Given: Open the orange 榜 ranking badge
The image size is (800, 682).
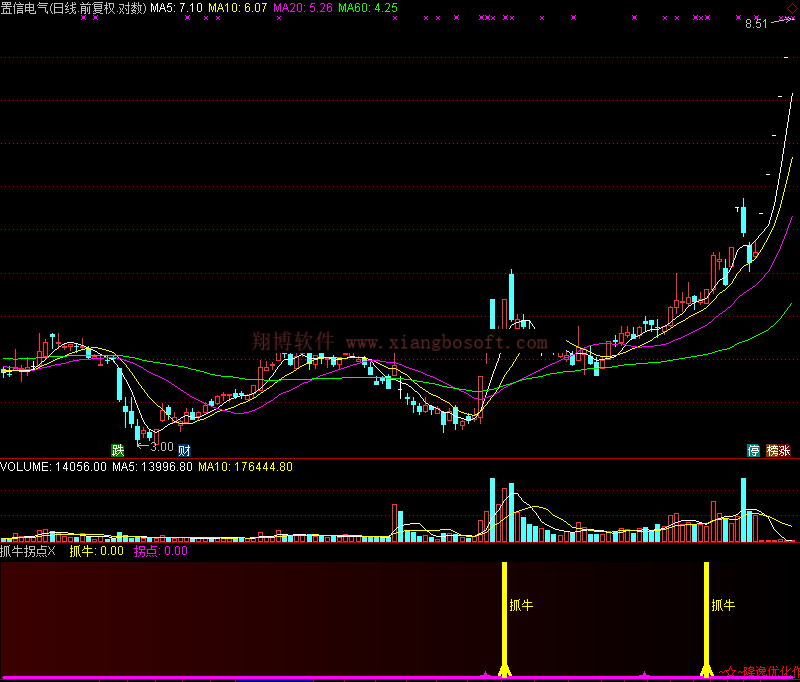Looking at the screenshot, I should pos(772,450).
